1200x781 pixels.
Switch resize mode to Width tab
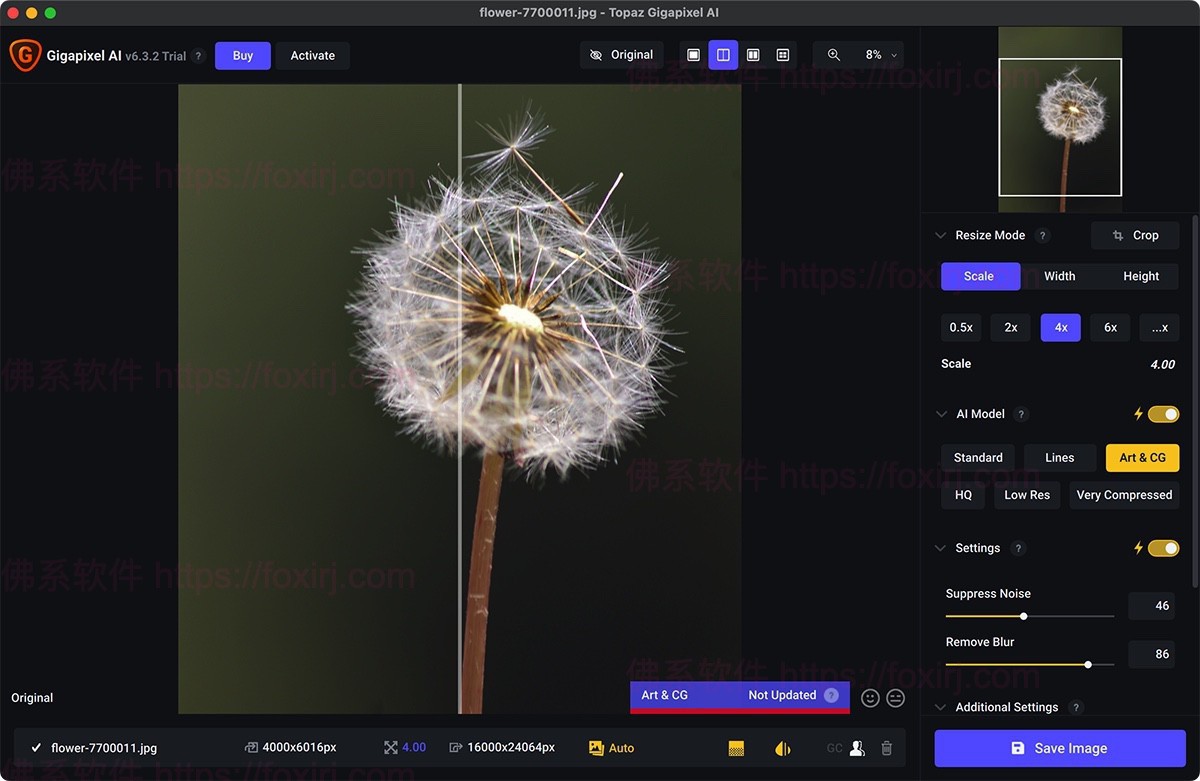pos(1059,276)
